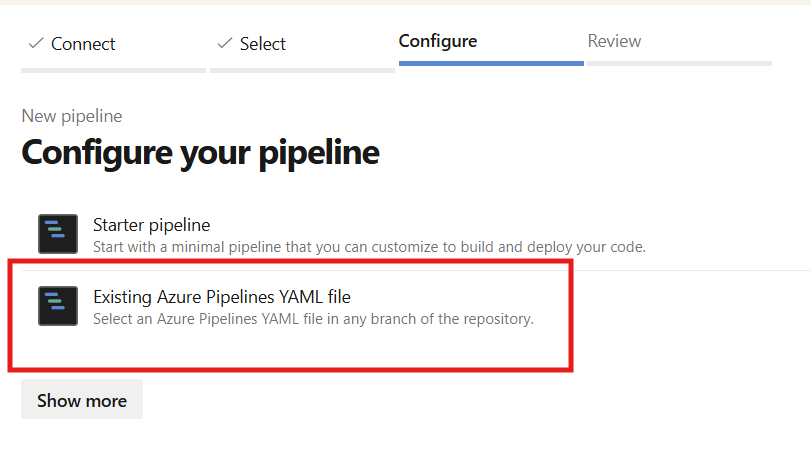Click the Starter pipeline YAML icon
This screenshot has height=466, width=811.
58,234
